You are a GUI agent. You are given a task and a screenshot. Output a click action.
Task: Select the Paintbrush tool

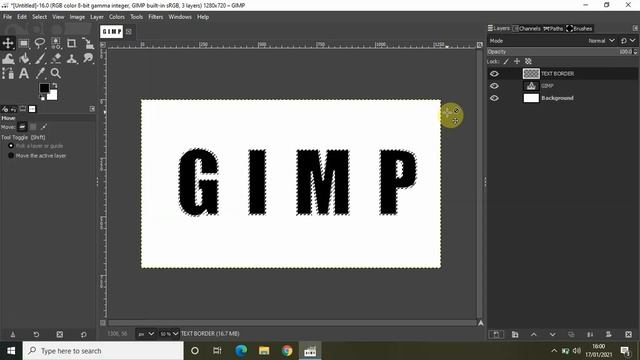40,58
